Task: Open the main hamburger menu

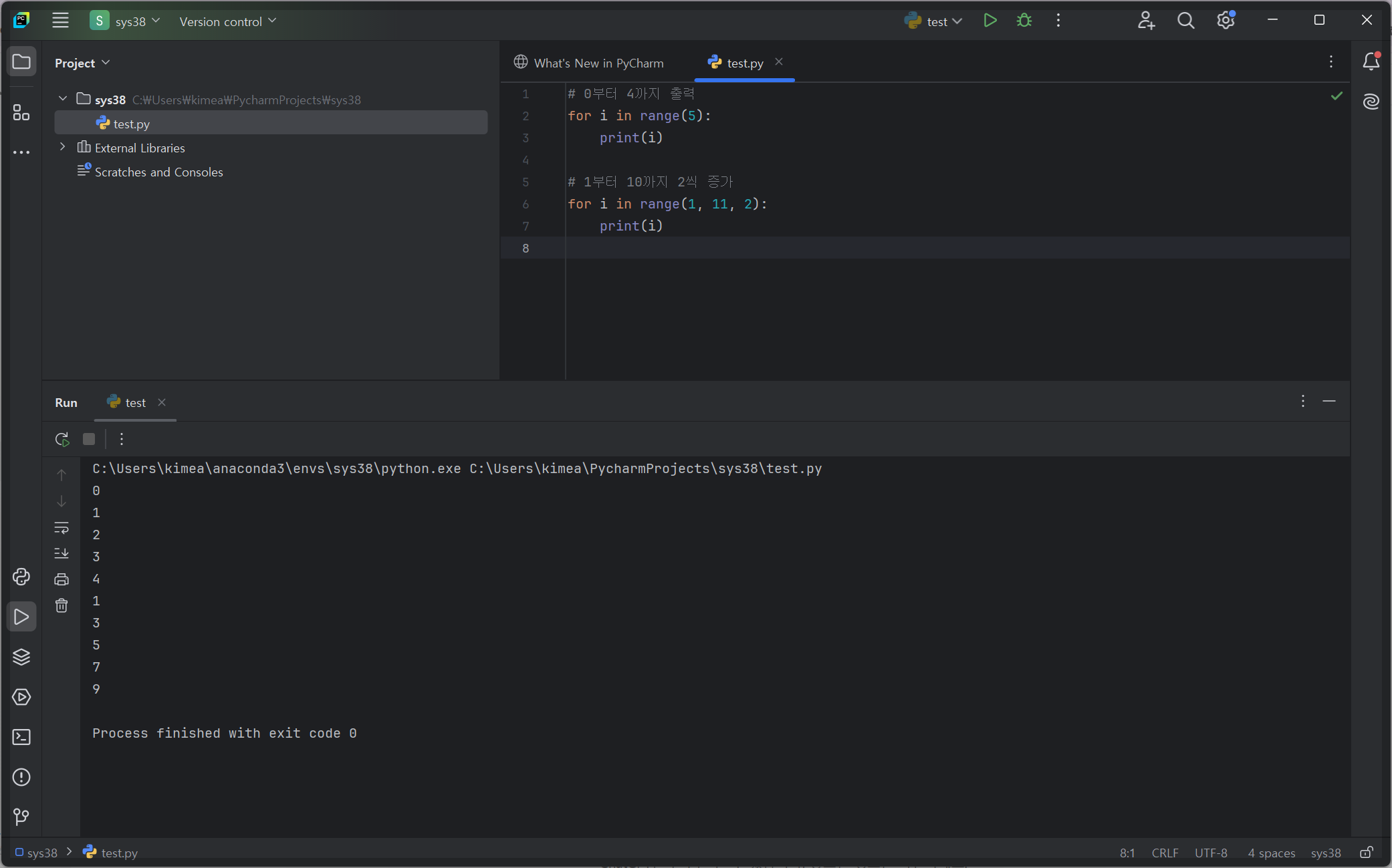Action: (60, 21)
